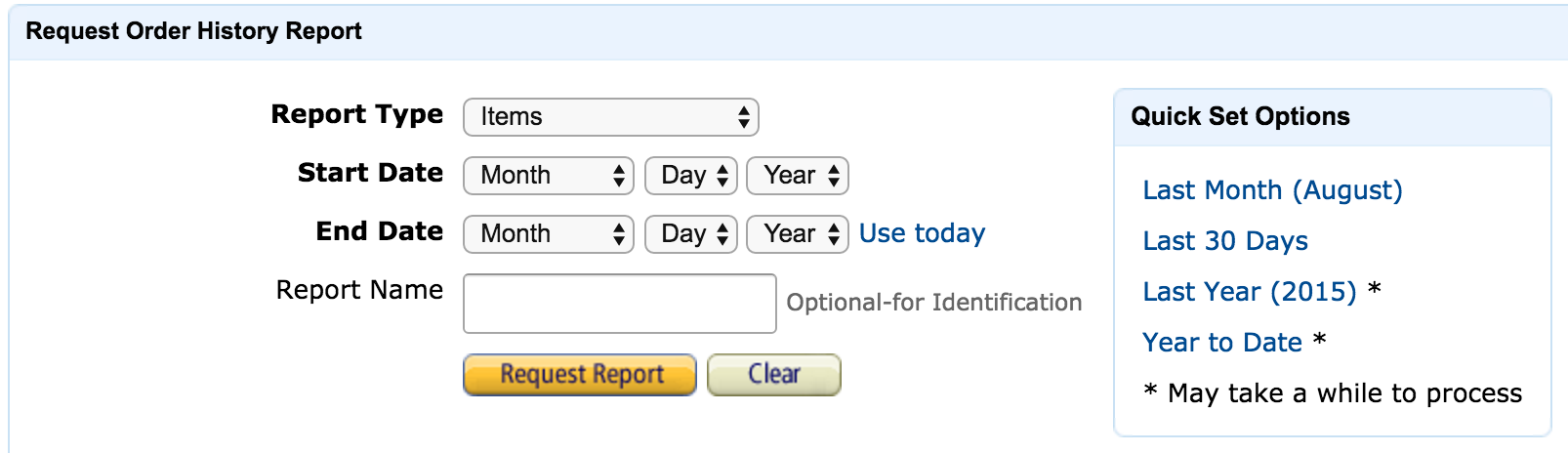Open the End Date Year dropdown

[797, 234]
